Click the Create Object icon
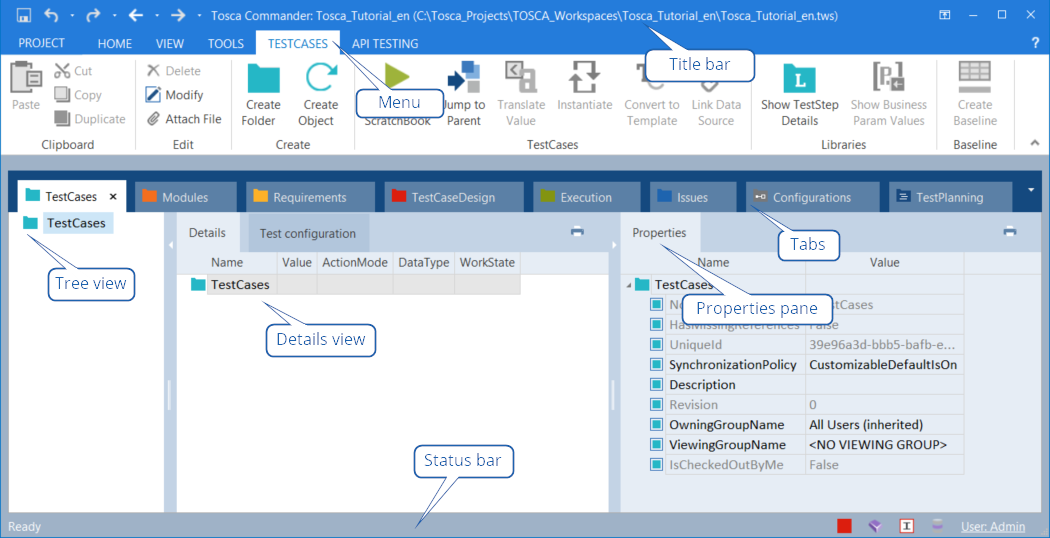The width and height of the screenshot is (1050, 538). [x=321, y=78]
